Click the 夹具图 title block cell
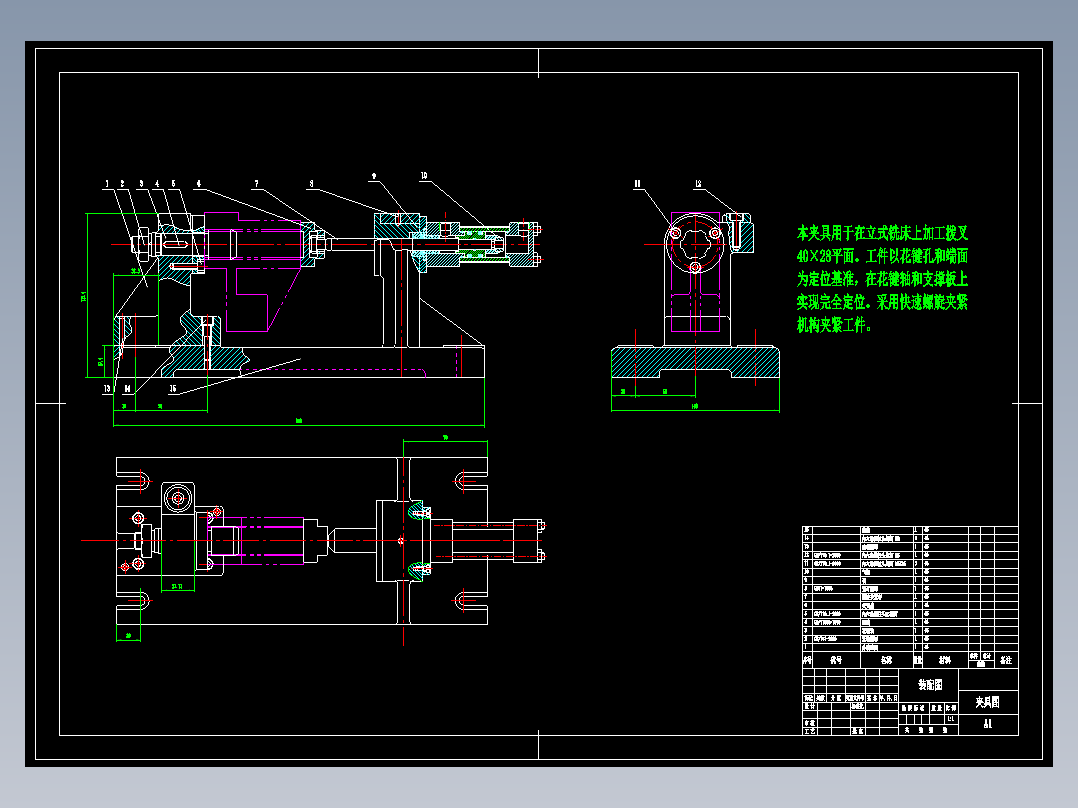The height and width of the screenshot is (808, 1078). pos(988,702)
